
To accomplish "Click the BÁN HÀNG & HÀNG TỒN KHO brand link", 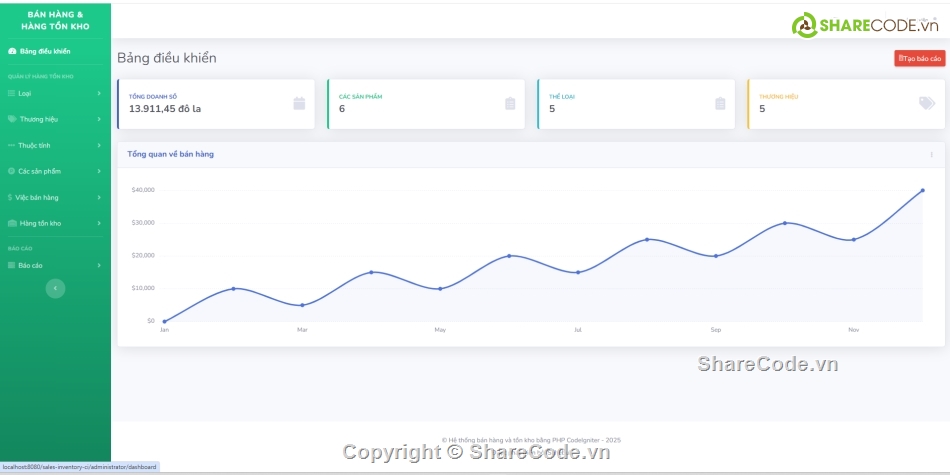I will [55, 21].
